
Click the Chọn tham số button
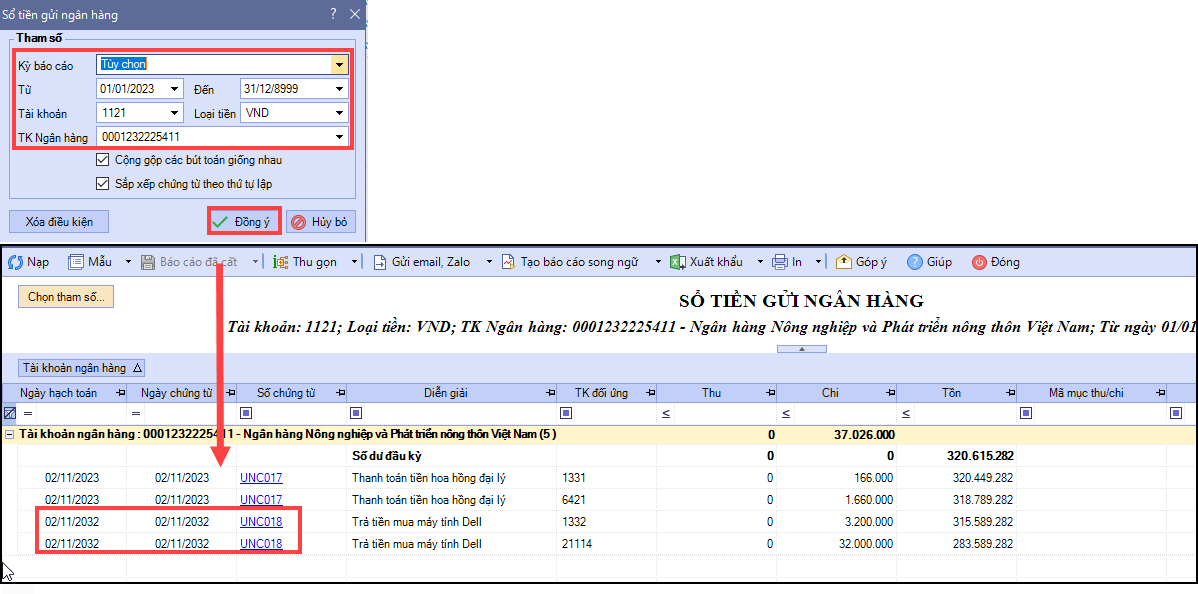[x=66, y=297]
